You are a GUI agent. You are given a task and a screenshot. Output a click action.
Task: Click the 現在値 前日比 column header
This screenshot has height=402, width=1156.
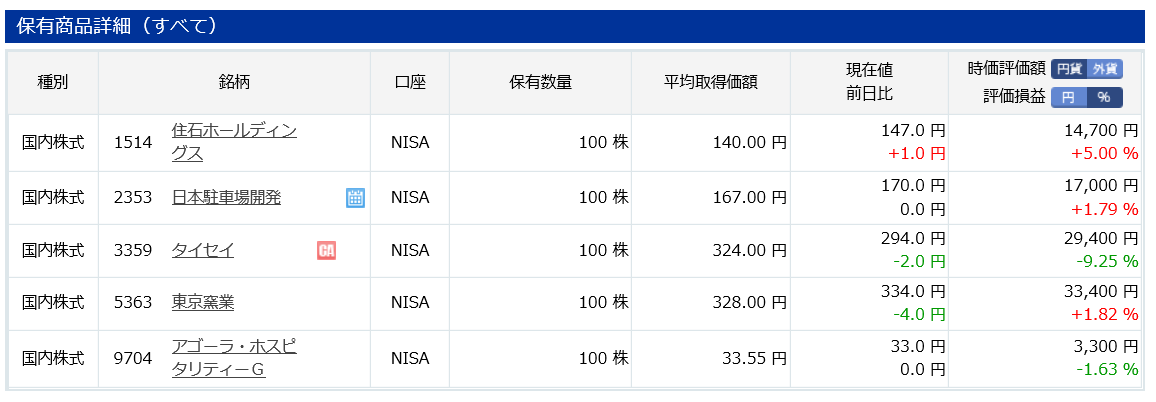[x=869, y=83]
